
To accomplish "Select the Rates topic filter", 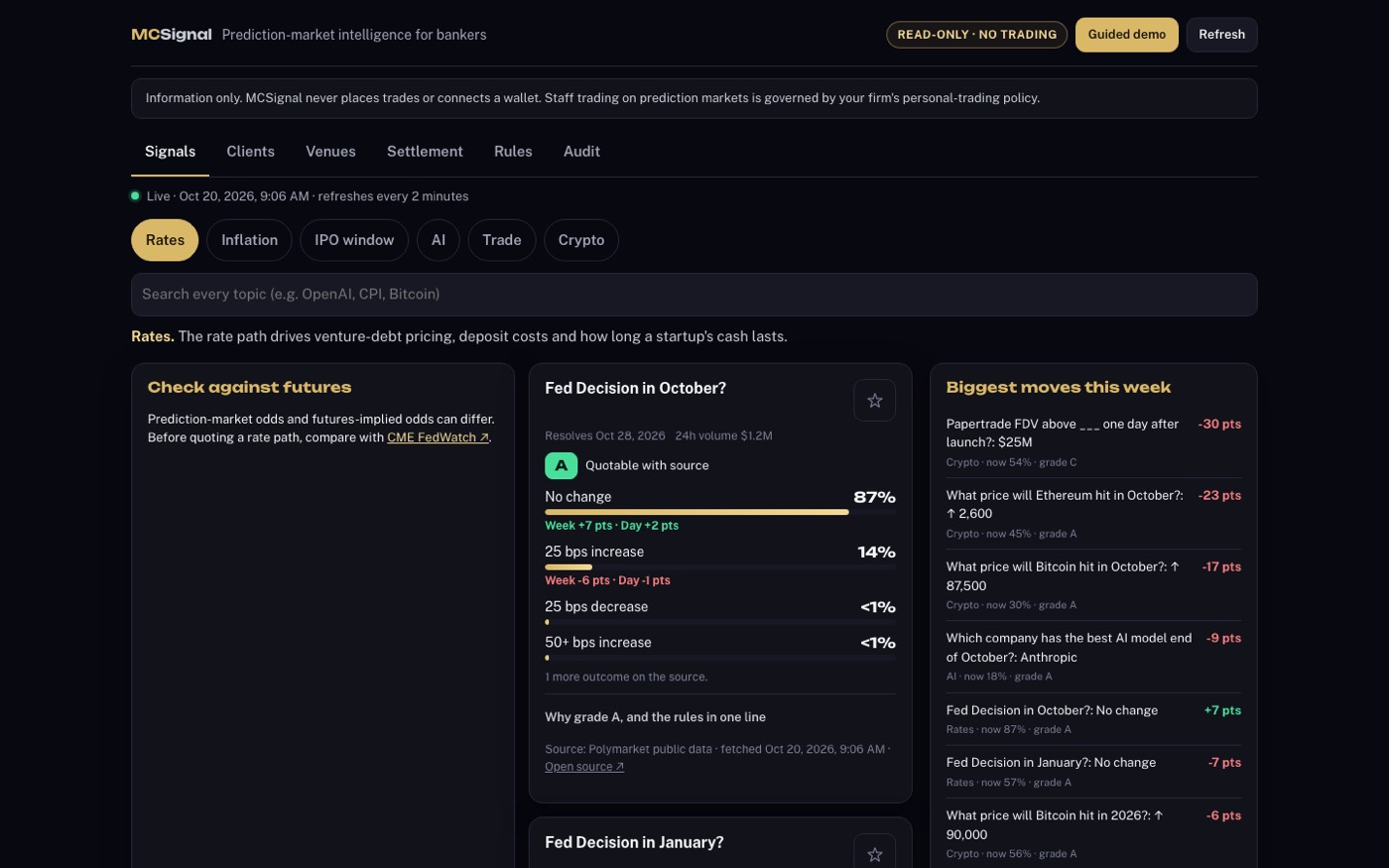I will 165,240.
